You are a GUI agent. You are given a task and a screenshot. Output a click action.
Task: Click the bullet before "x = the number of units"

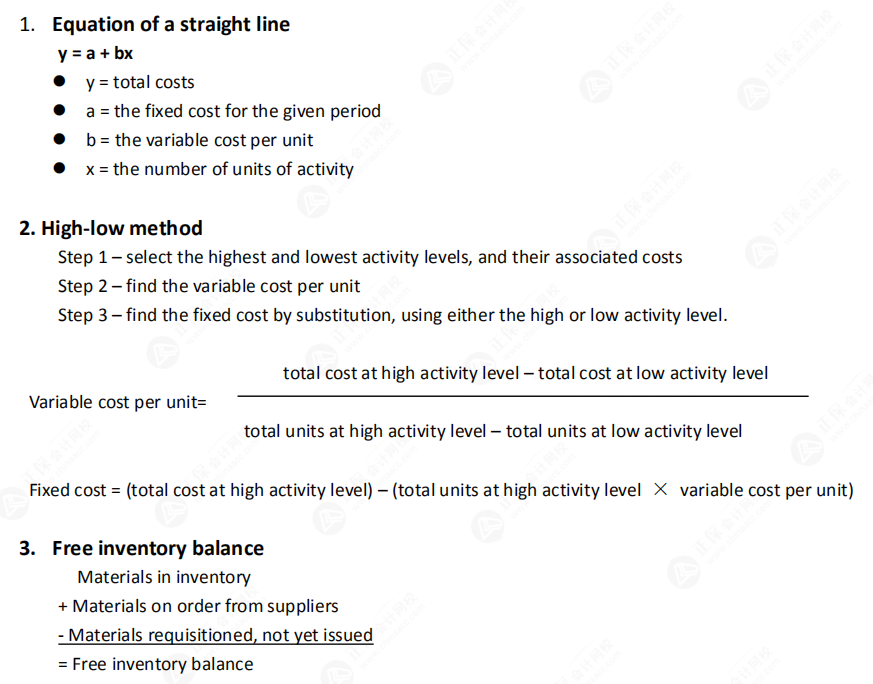pyautogui.click(x=62, y=169)
